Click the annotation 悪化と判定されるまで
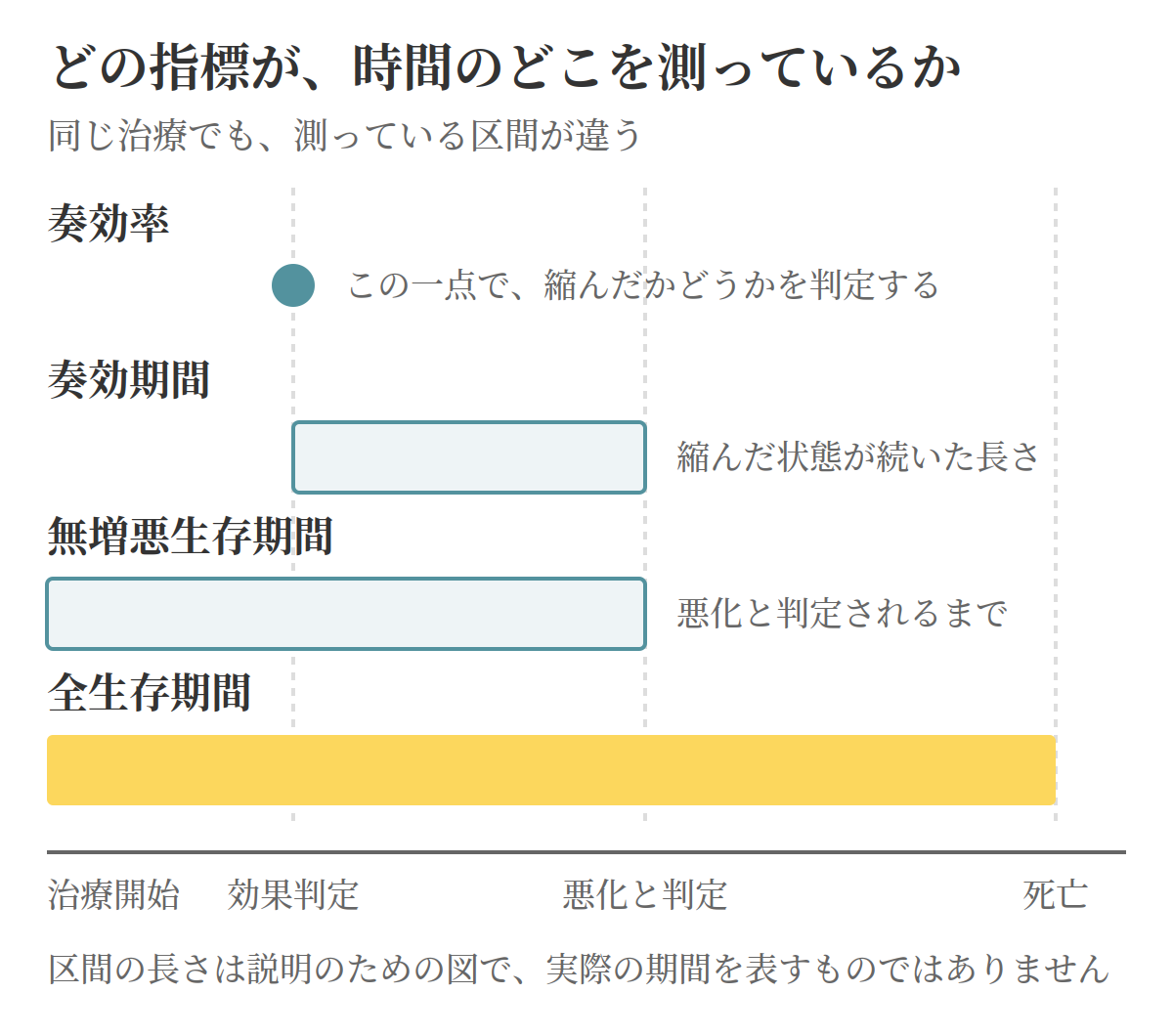1173x1036 pixels. pos(842,613)
